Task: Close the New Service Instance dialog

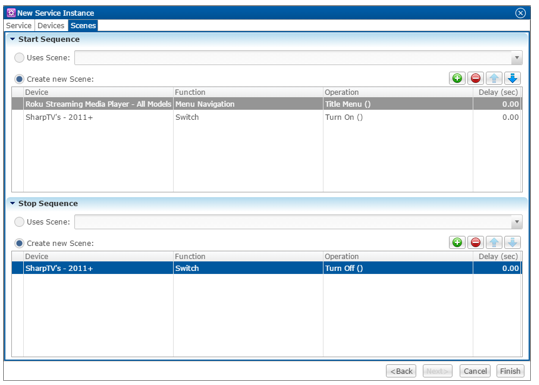Action: tap(520, 13)
